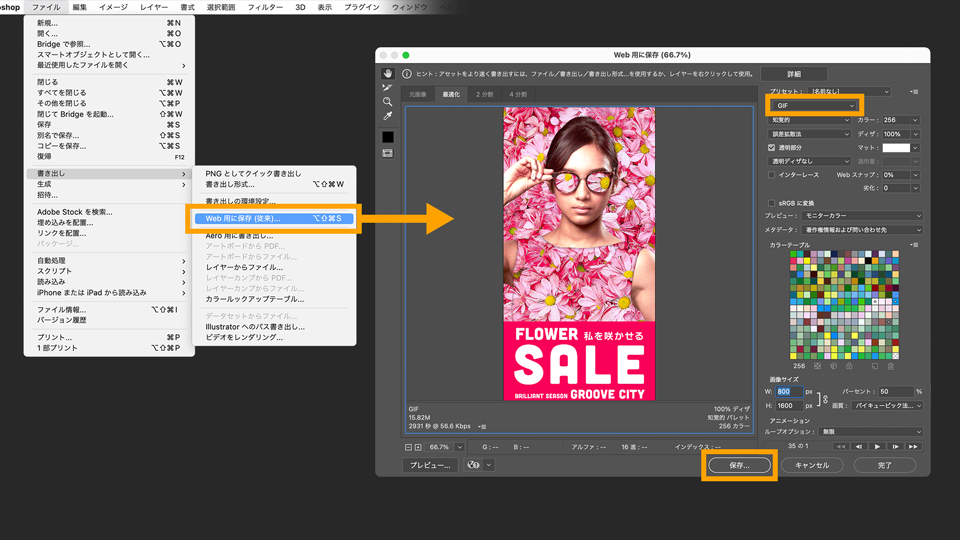
Task: Play the animation
Action: point(877,446)
